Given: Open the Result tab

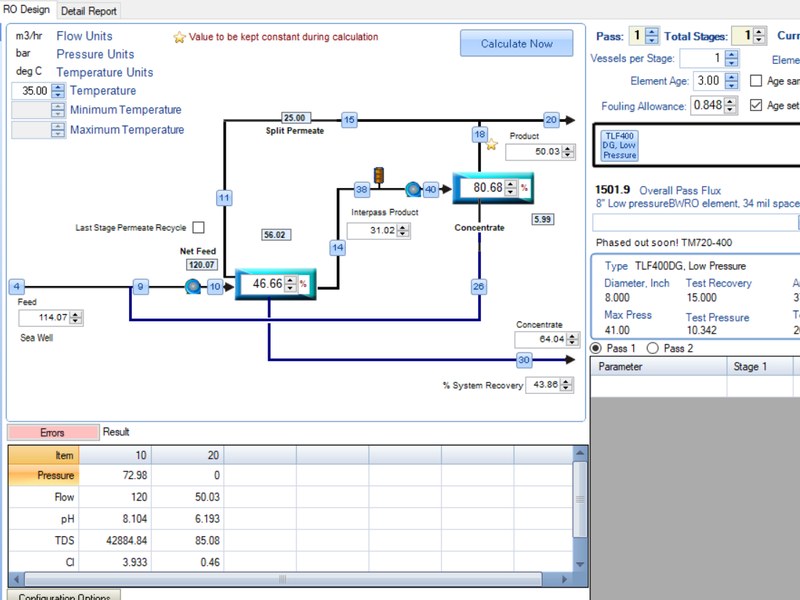Looking at the screenshot, I should (116, 432).
